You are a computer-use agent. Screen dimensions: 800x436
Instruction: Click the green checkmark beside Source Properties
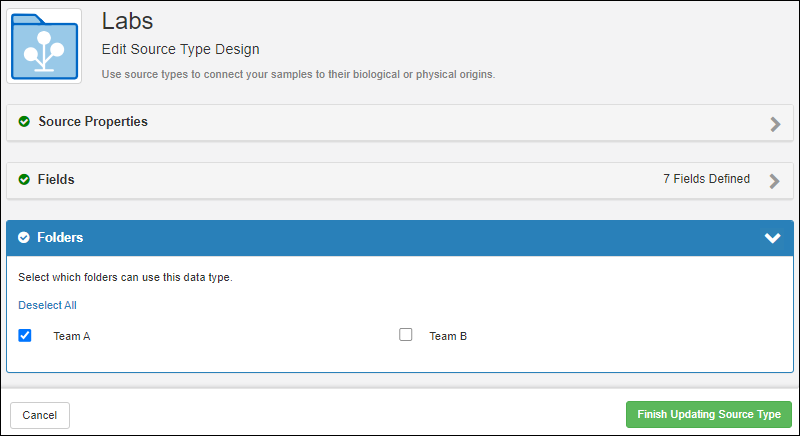(x=24, y=122)
